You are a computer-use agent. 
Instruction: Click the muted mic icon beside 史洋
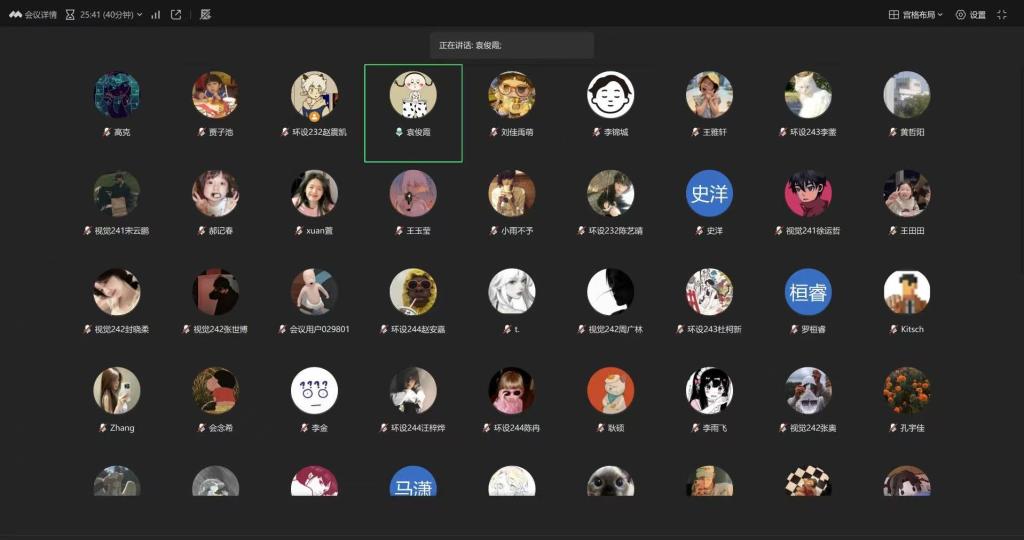(x=698, y=230)
